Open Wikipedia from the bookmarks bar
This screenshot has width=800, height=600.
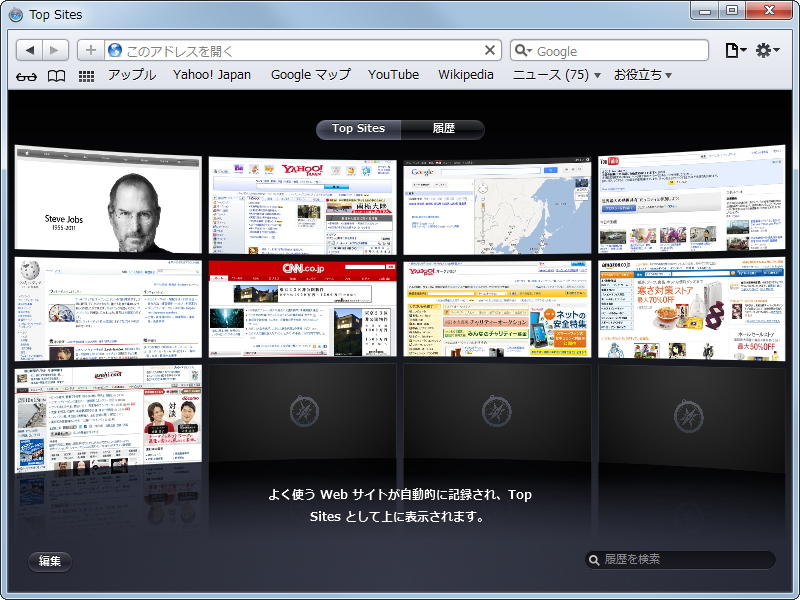coord(466,75)
